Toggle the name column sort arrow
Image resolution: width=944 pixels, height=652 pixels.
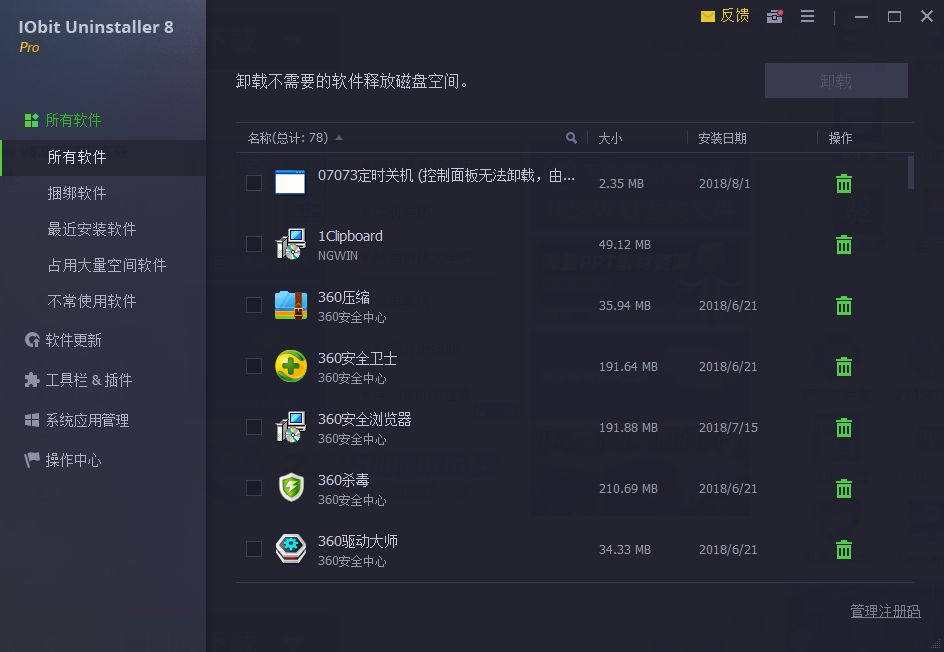click(x=339, y=138)
